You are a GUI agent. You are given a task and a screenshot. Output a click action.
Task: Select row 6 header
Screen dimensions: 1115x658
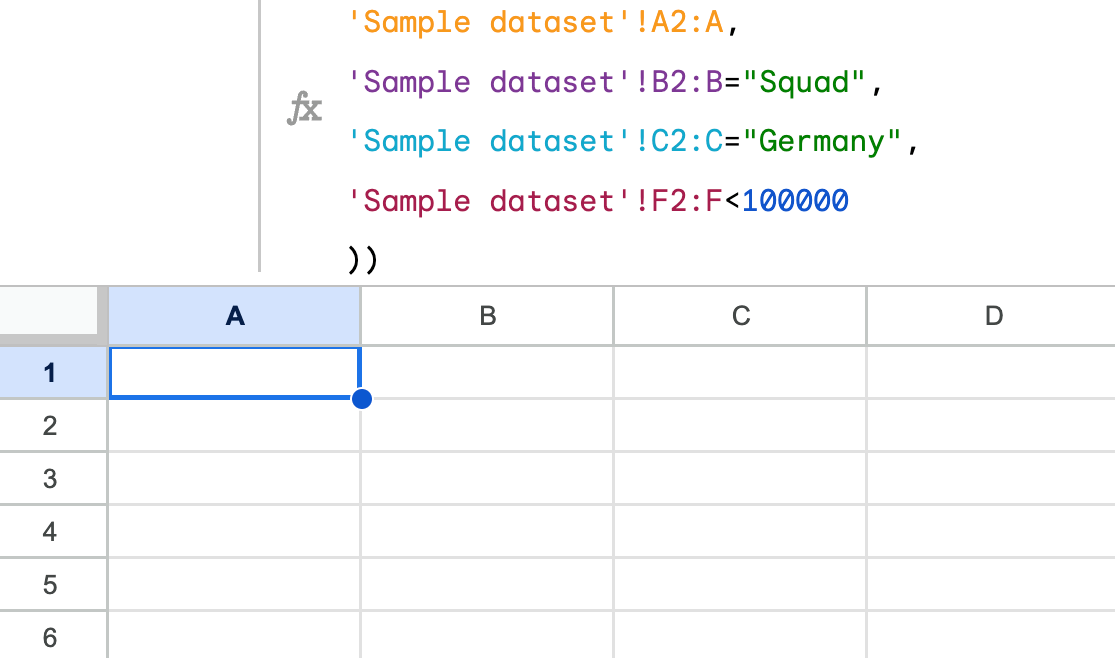tap(53, 635)
